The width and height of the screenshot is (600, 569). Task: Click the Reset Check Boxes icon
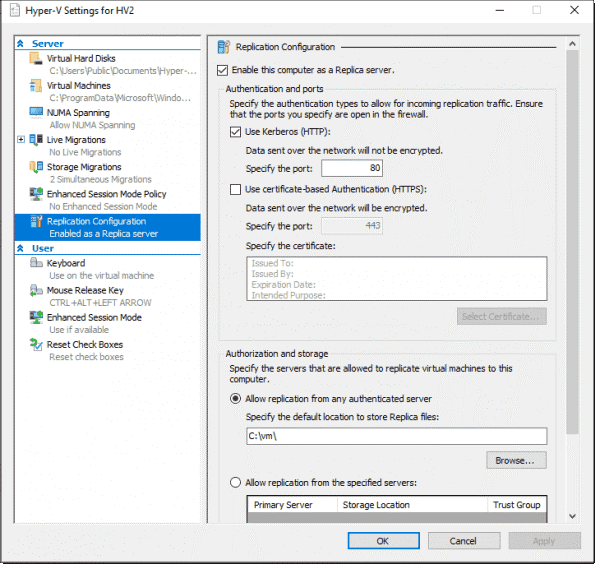point(36,344)
